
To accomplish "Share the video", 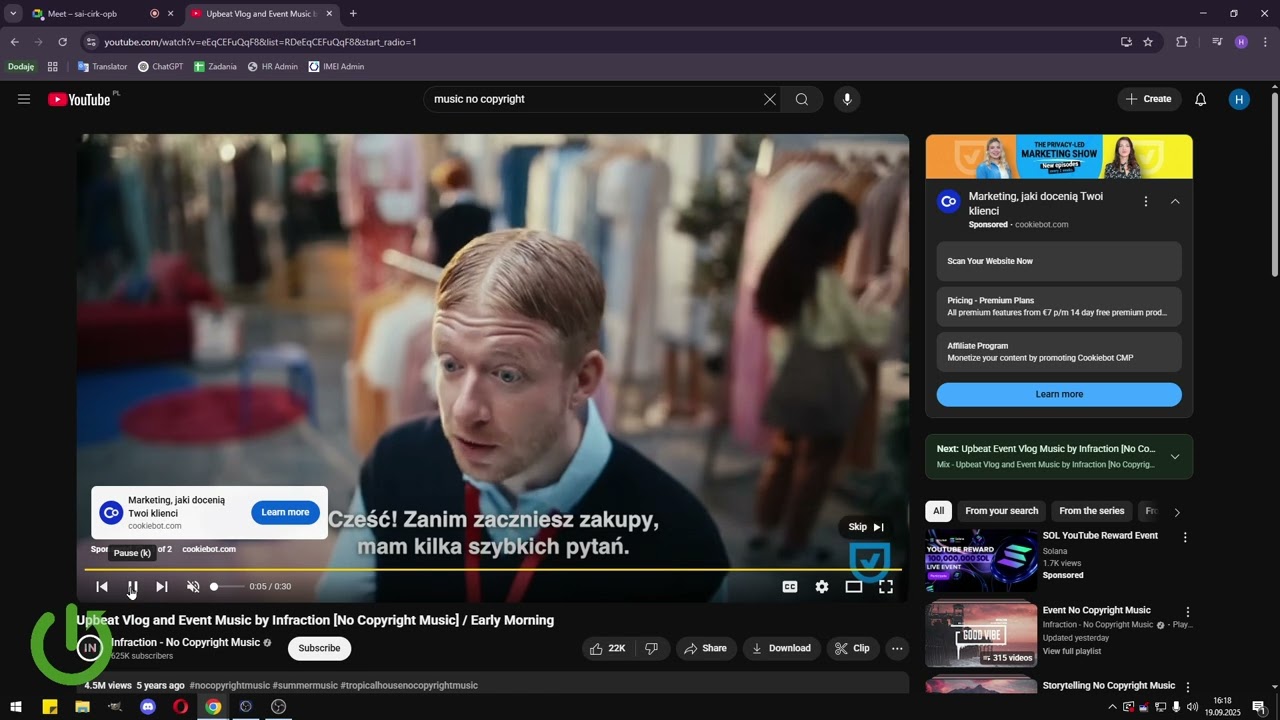I will 705,648.
